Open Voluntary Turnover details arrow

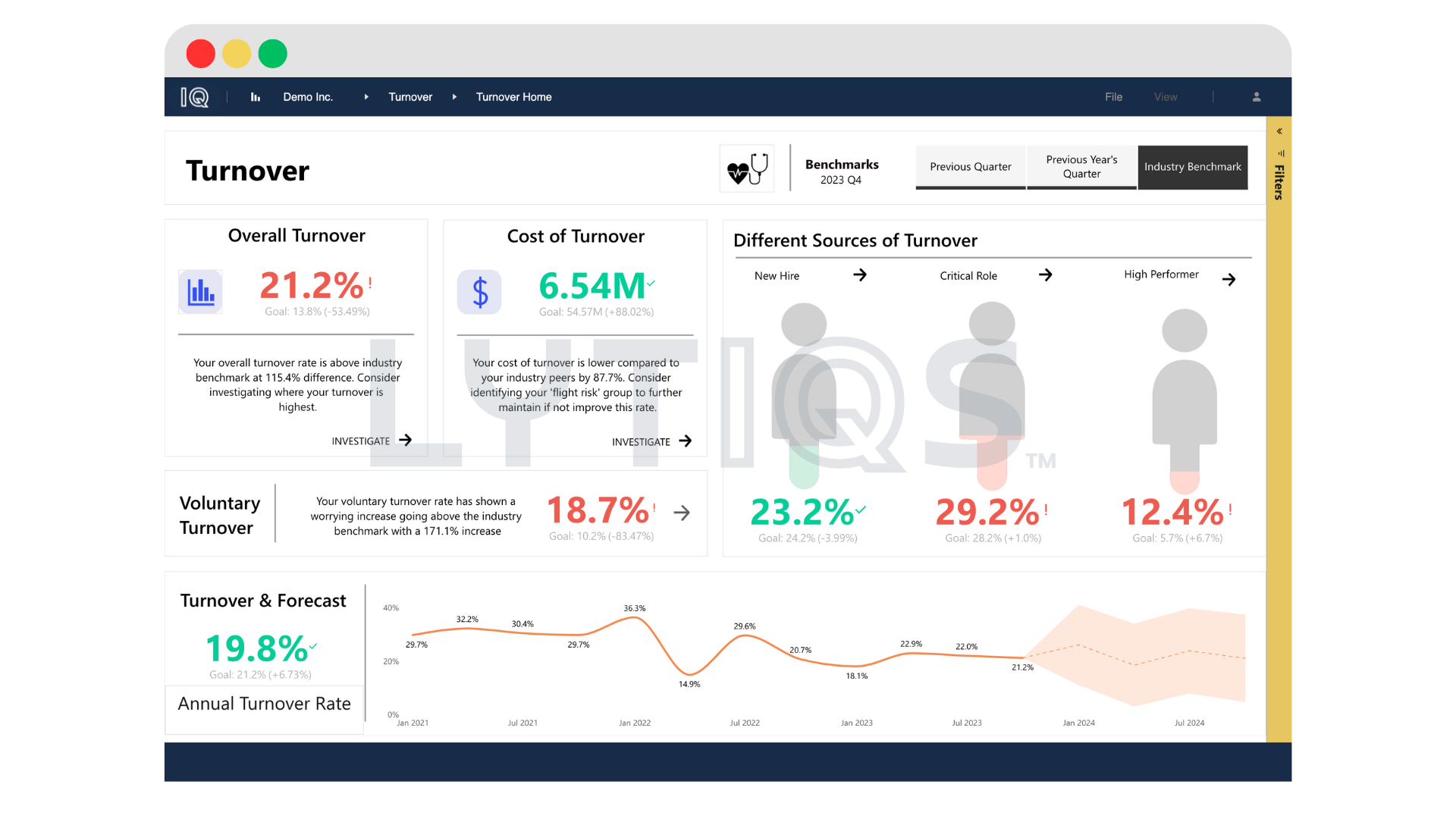pyautogui.click(x=682, y=513)
